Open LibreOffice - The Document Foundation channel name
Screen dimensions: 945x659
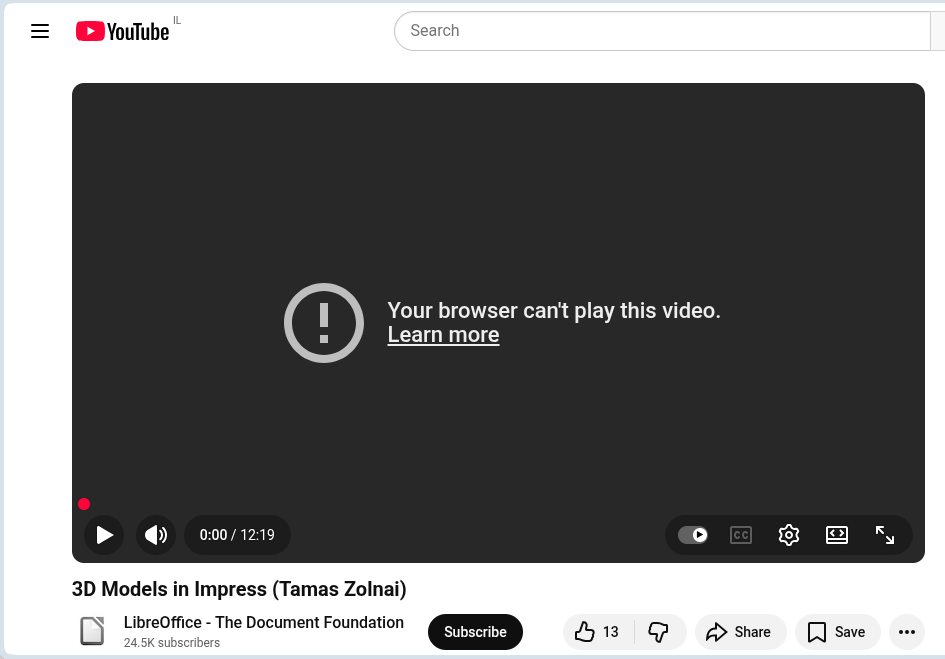click(263, 622)
